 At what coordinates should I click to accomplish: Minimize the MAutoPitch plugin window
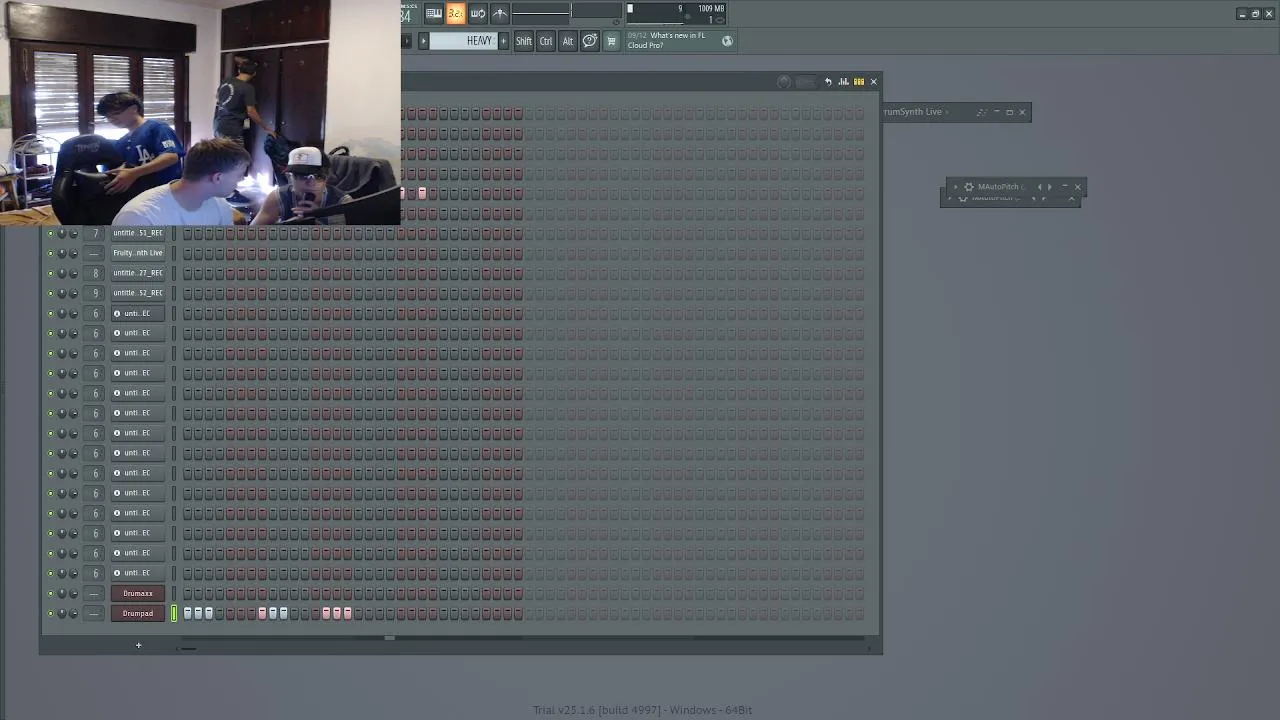(x=1064, y=187)
